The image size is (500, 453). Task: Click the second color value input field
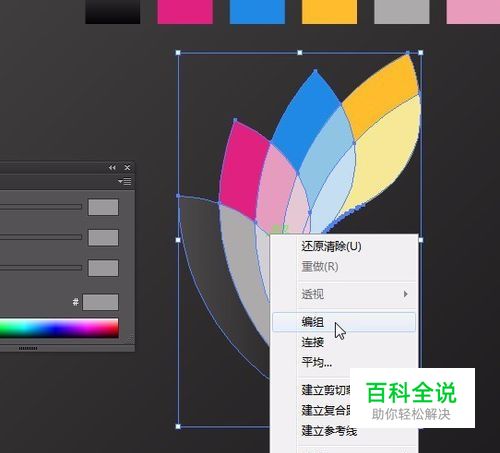[x=103, y=238]
